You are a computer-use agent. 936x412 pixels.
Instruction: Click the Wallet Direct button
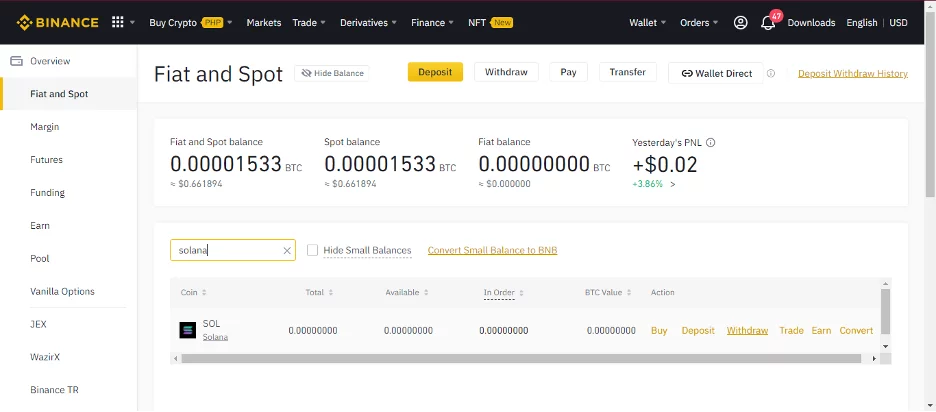(716, 73)
